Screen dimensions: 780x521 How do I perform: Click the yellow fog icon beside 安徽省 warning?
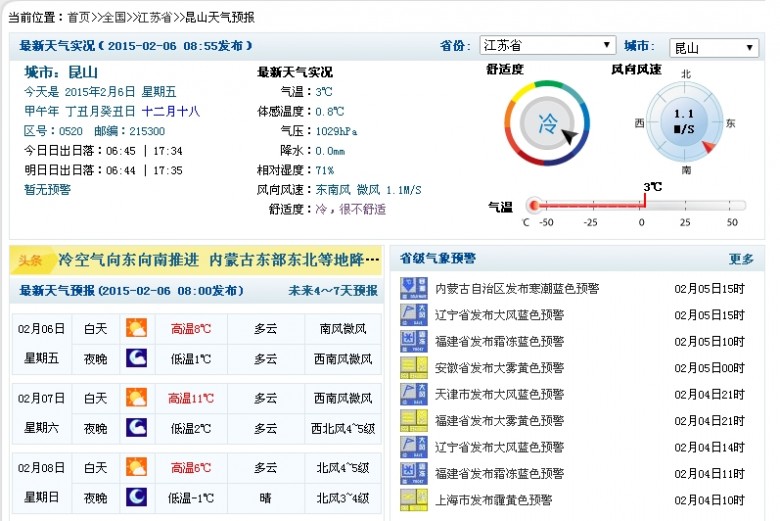click(413, 368)
